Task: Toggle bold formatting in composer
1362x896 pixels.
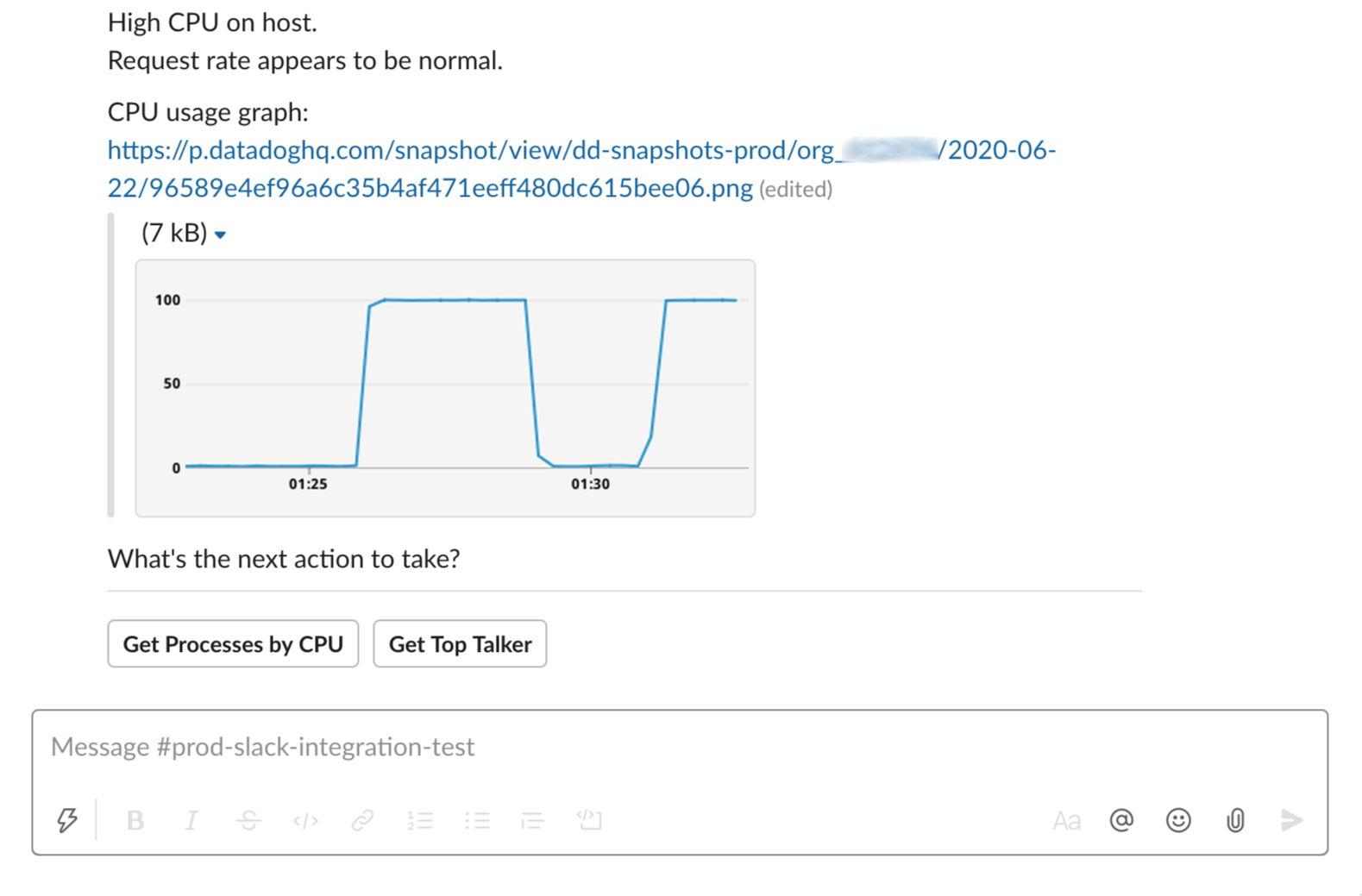Action: pyautogui.click(x=135, y=820)
